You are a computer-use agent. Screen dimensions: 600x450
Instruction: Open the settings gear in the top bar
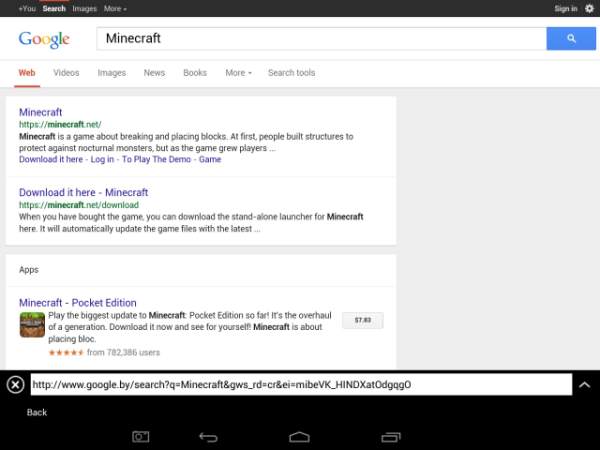[589, 8]
